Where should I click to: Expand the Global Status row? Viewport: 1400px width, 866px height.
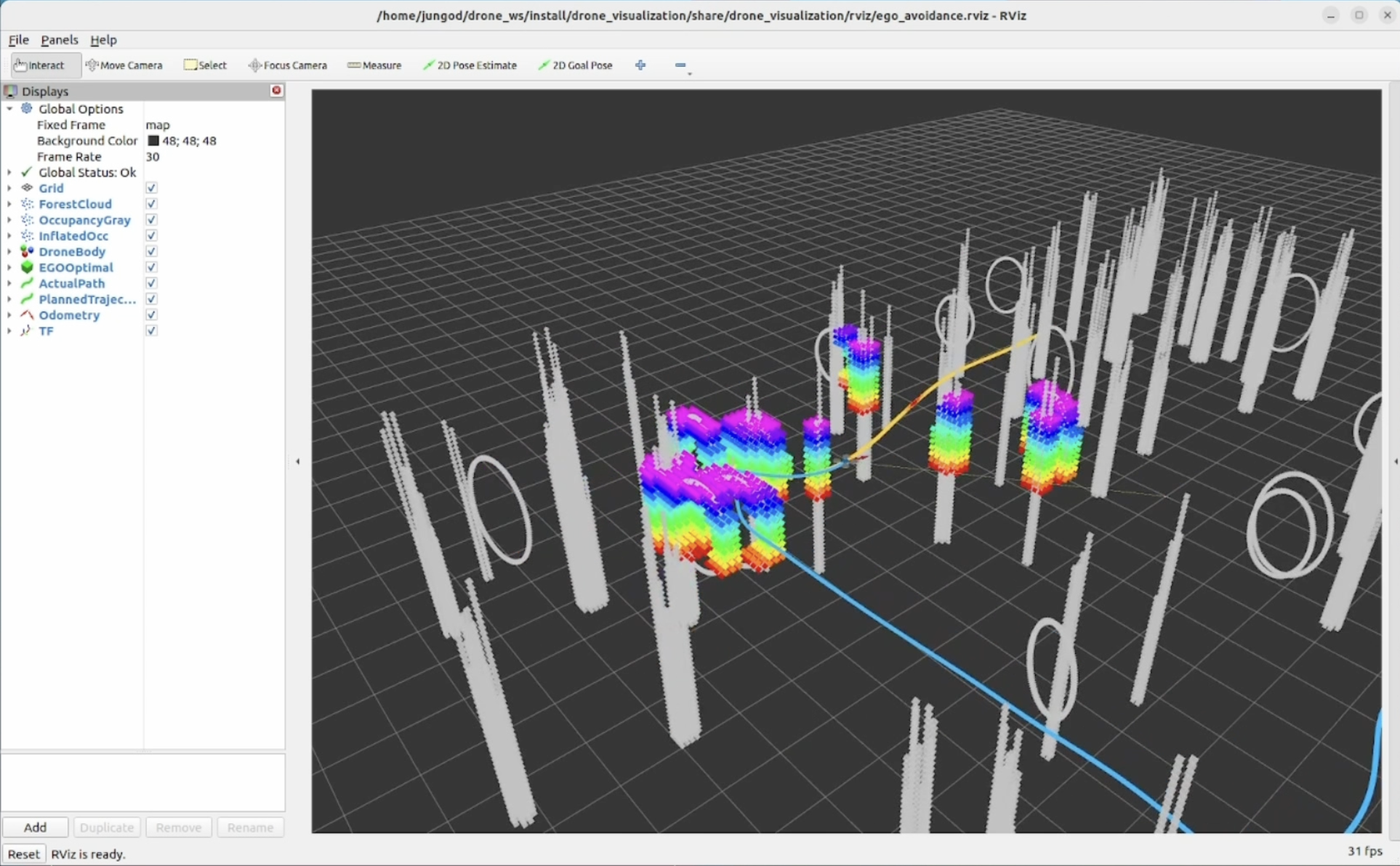[9, 173]
